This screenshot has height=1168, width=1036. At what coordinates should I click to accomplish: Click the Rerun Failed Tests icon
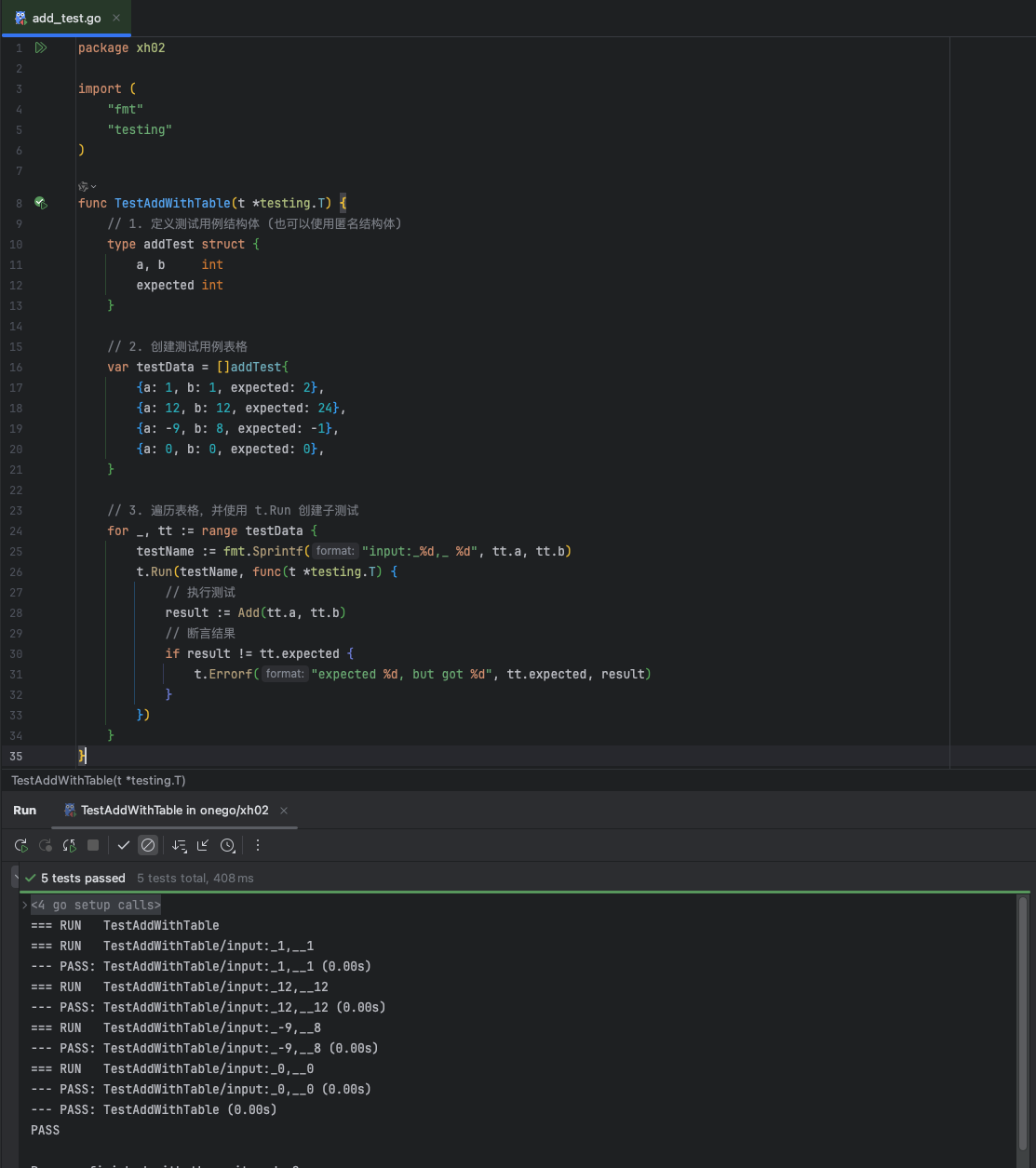(x=45, y=845)
